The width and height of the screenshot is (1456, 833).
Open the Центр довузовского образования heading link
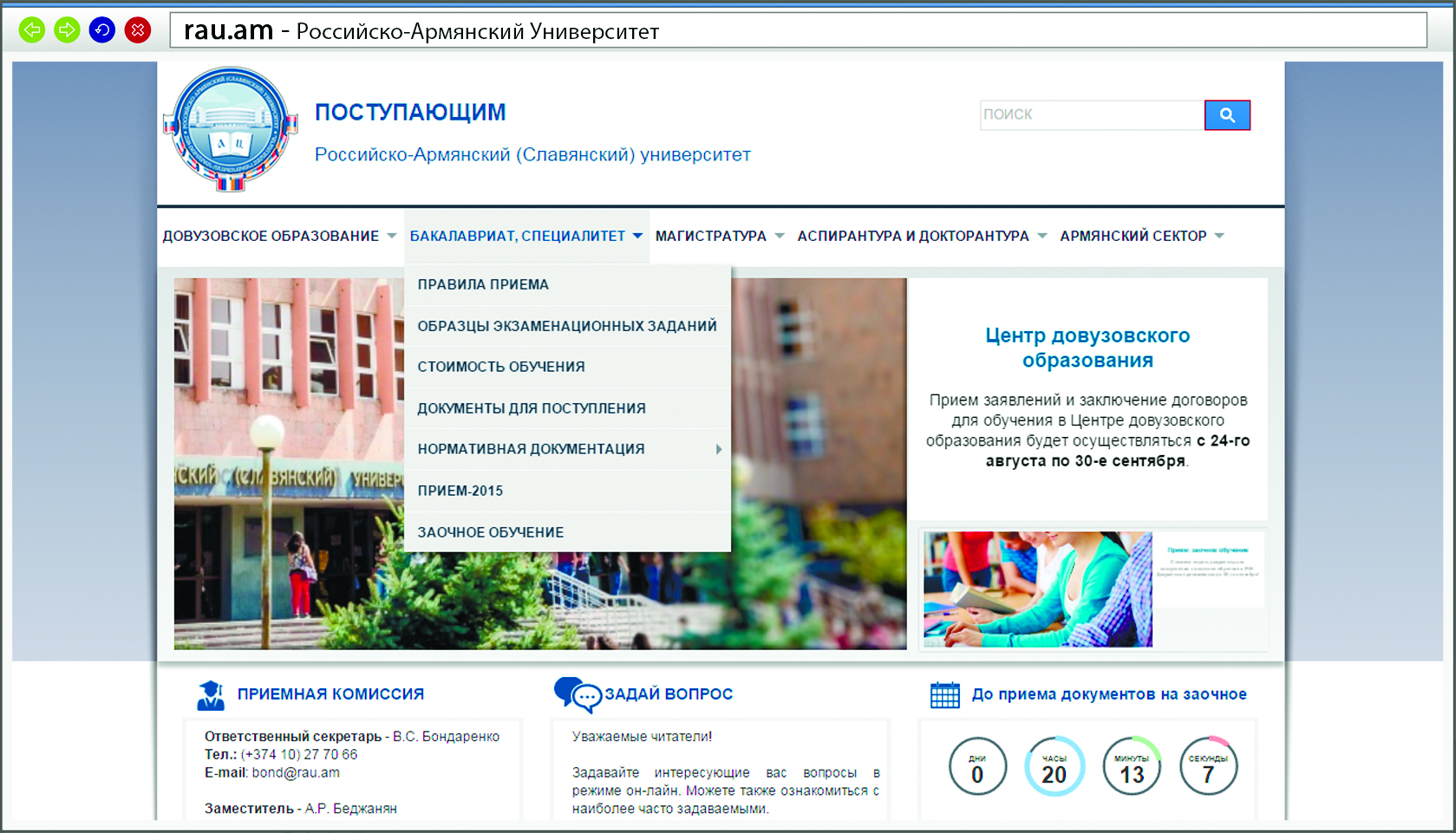(1087, 348)
